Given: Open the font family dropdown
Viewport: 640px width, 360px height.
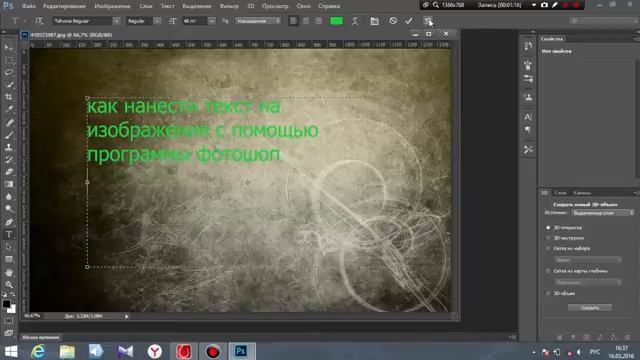Looking at the screenshot, I should tap(116, 21).
